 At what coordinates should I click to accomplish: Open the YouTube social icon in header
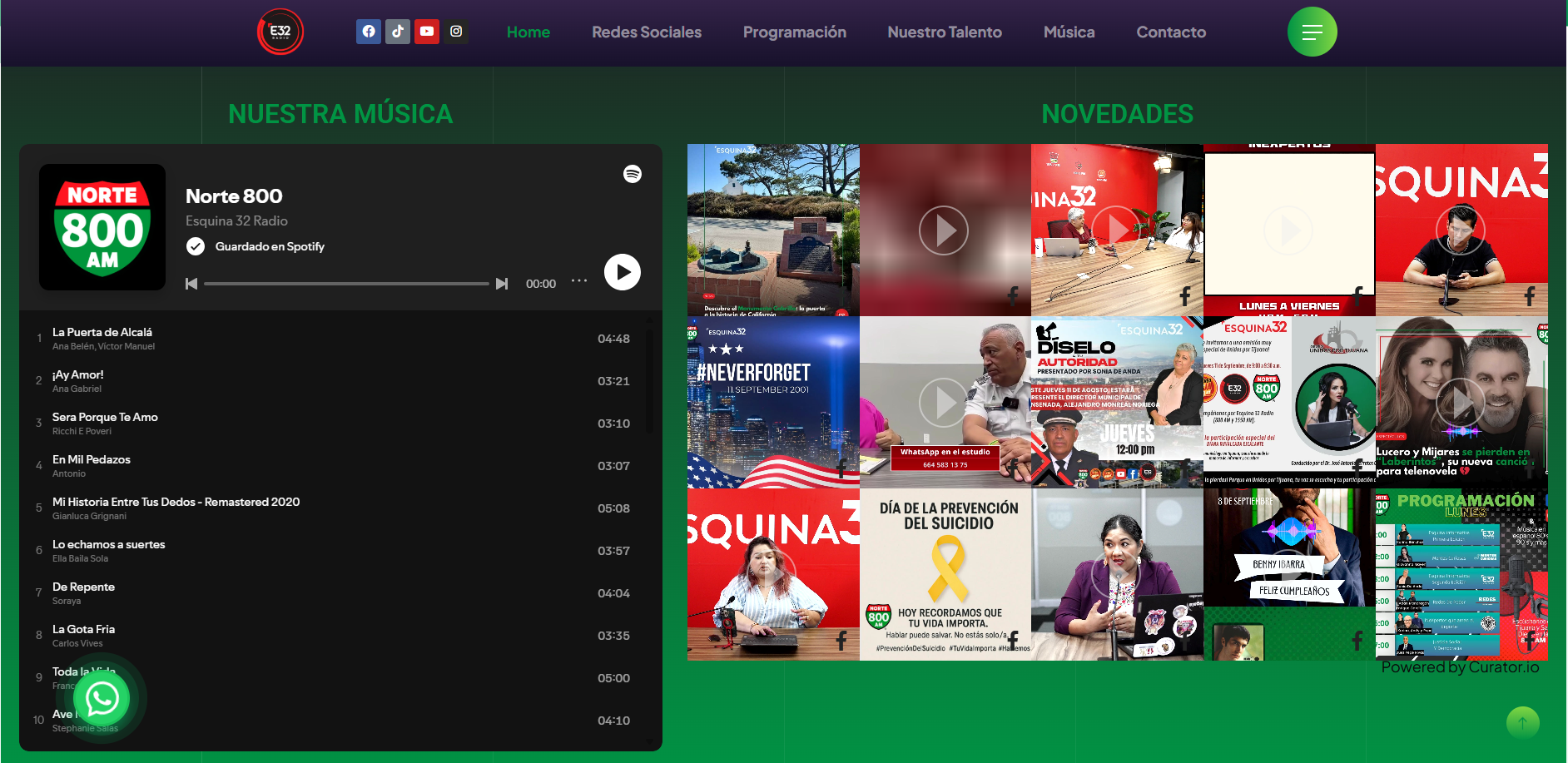click(x=427, y=32)
